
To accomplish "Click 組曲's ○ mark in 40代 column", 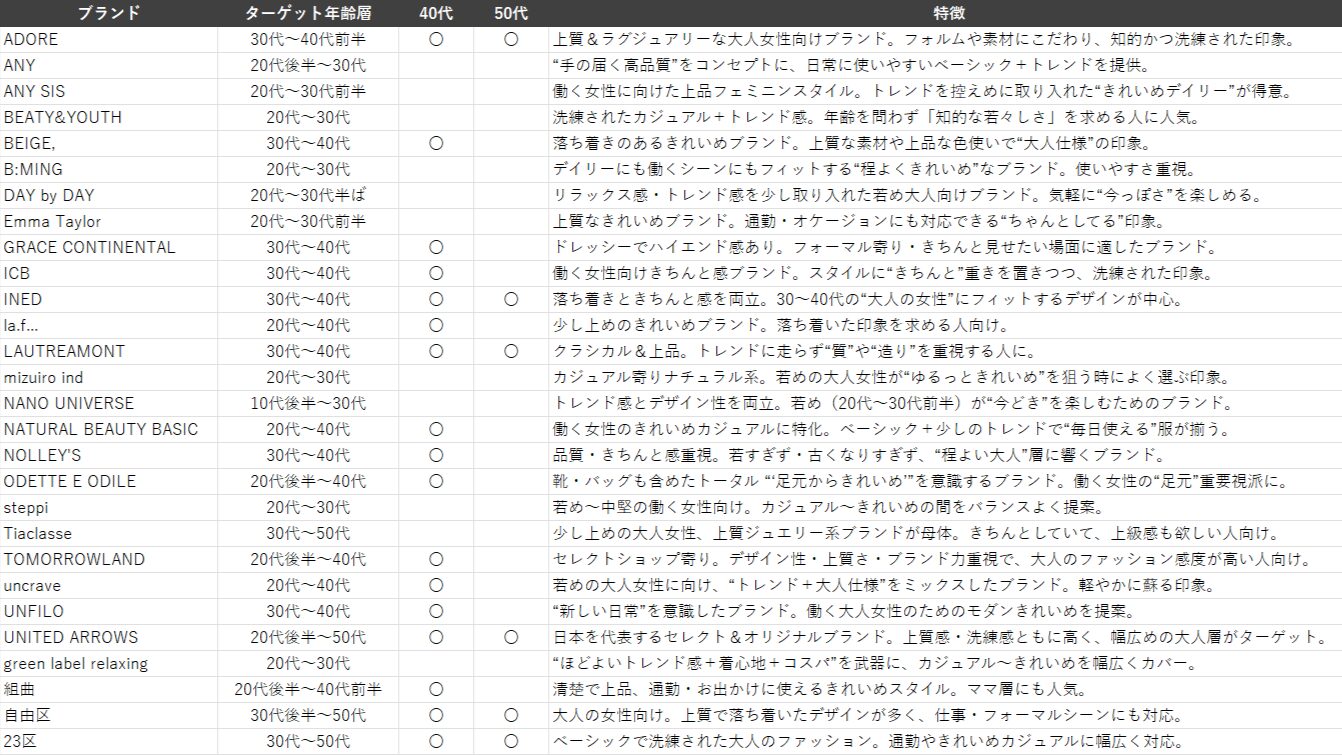I will point(434,689).
